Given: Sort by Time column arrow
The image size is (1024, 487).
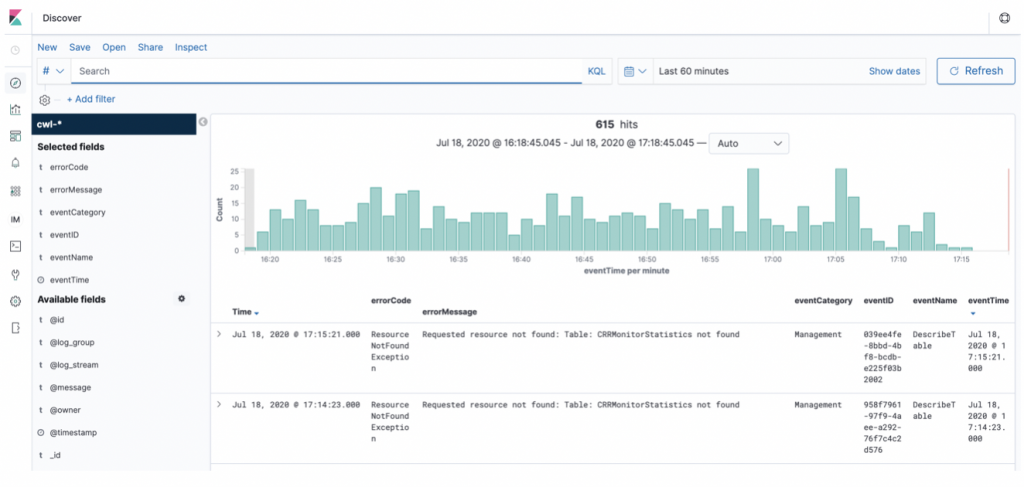Looking at the screenshot, I should pos(256,313).
